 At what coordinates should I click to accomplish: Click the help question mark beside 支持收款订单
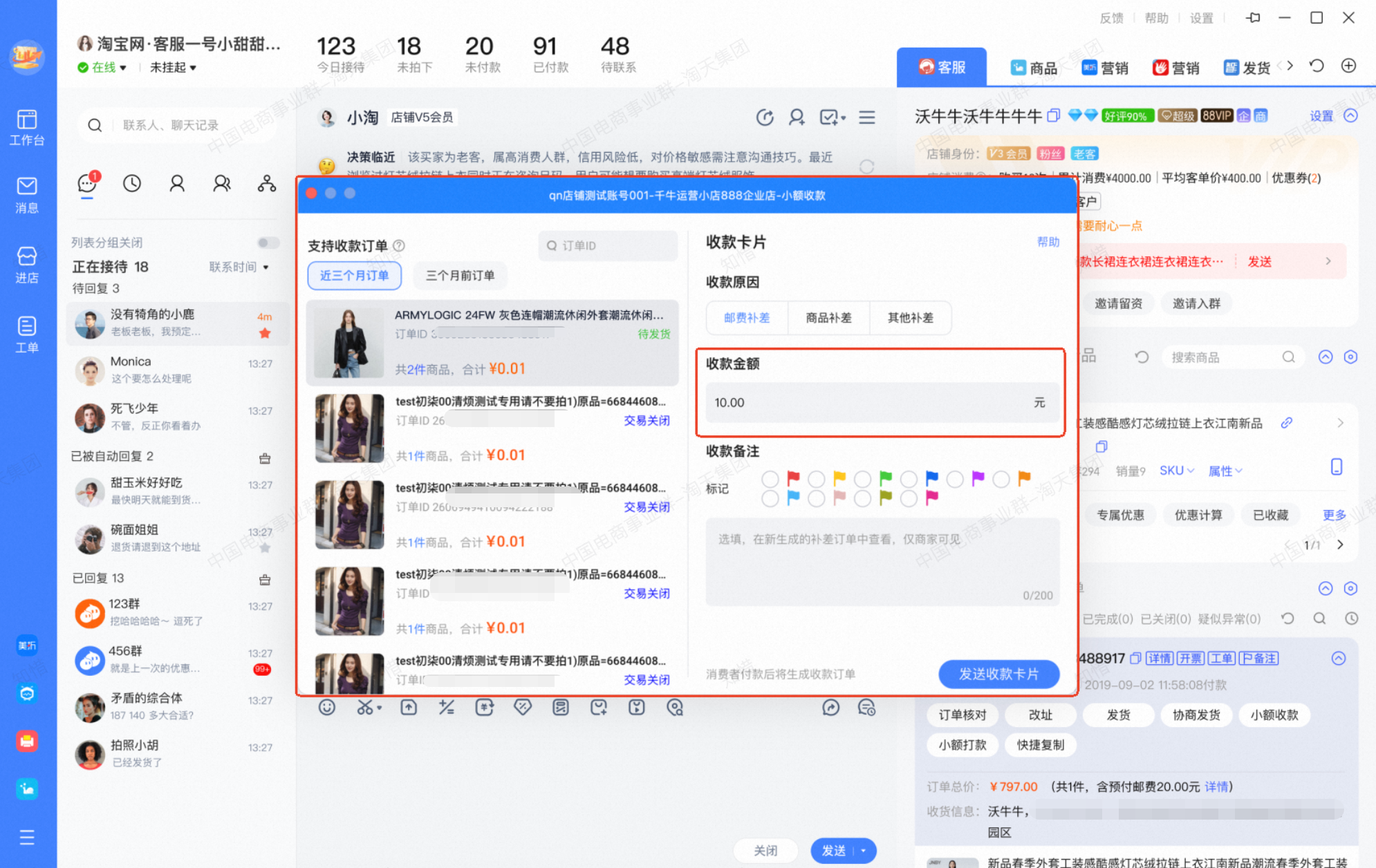point(399,245)
